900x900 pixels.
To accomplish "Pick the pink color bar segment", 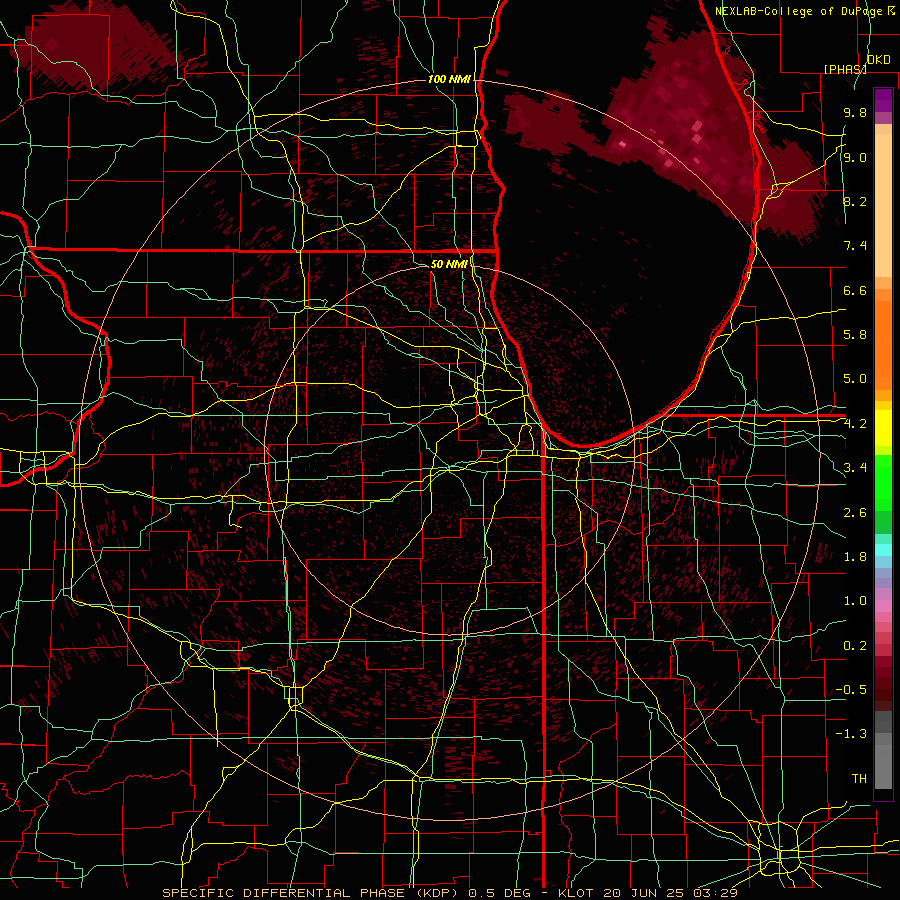I will (x=883, y=605).
